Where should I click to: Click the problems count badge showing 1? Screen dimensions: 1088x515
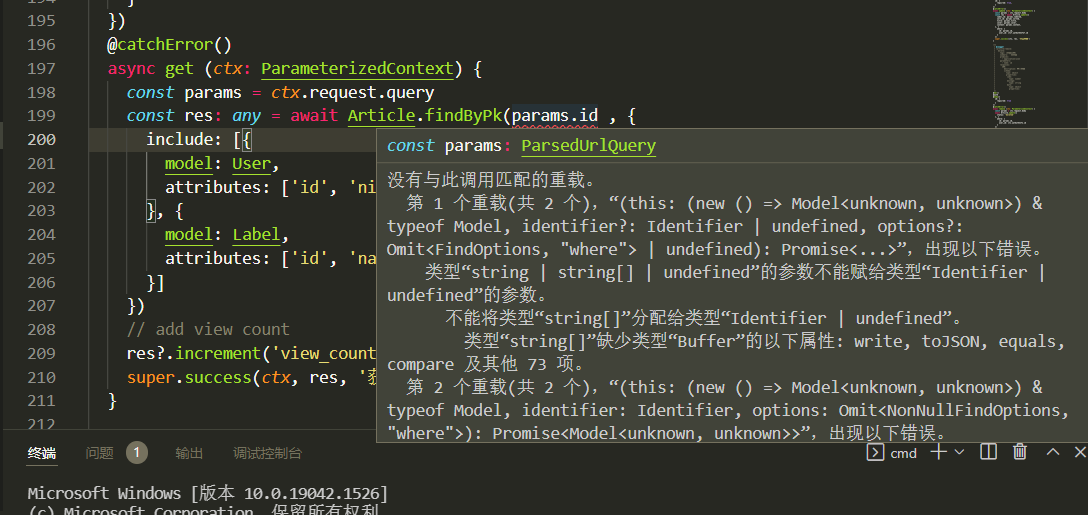tap(137, 453)
